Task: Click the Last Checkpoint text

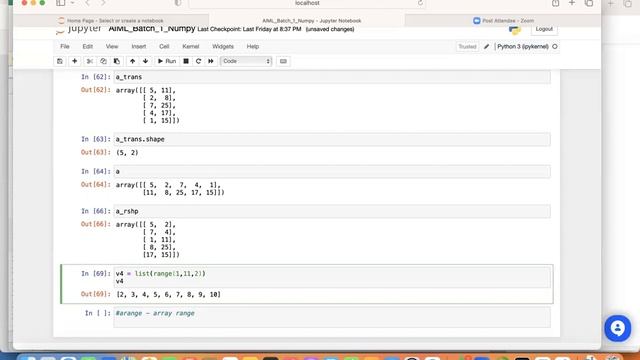Action: click(249, 29)
